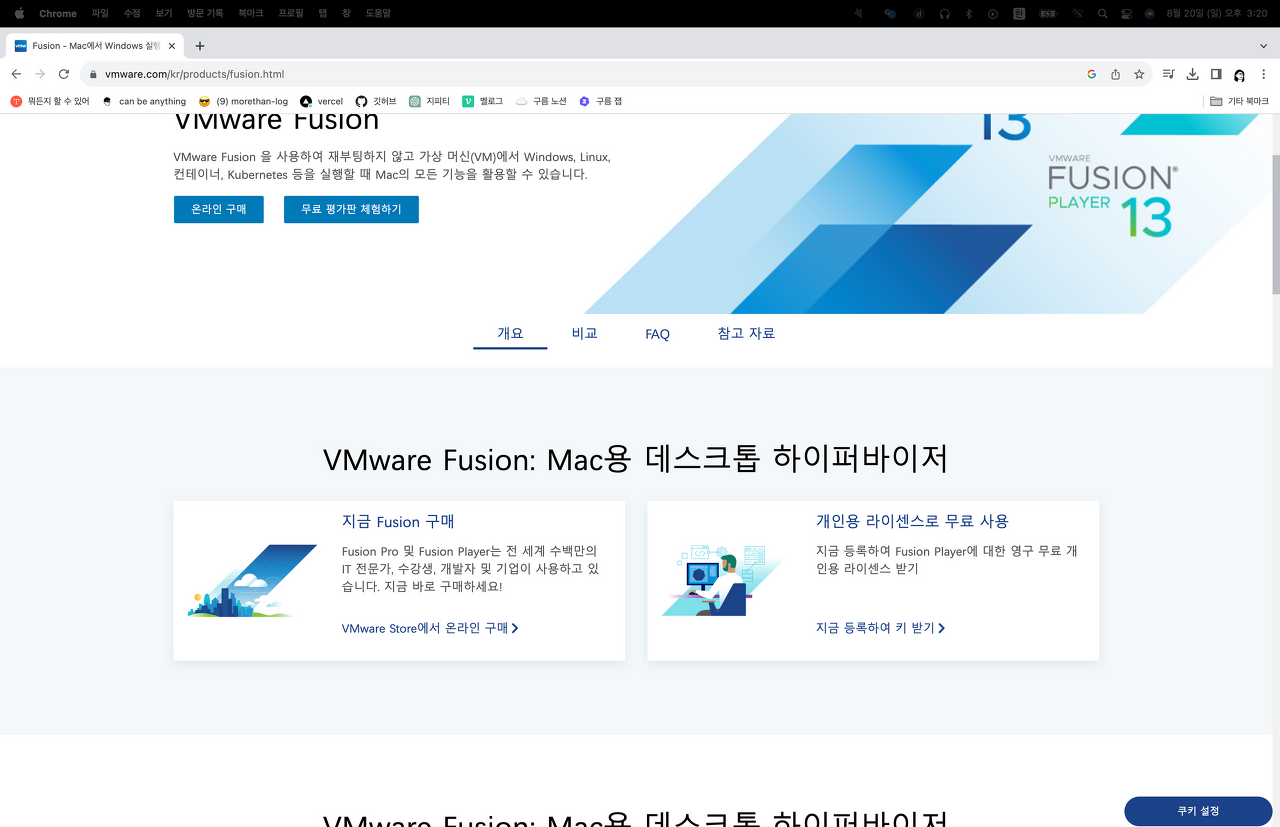1280x827 pixels.
Task: Click the 무료 평가판 체험하기 button
Action: tap(351, 209)
